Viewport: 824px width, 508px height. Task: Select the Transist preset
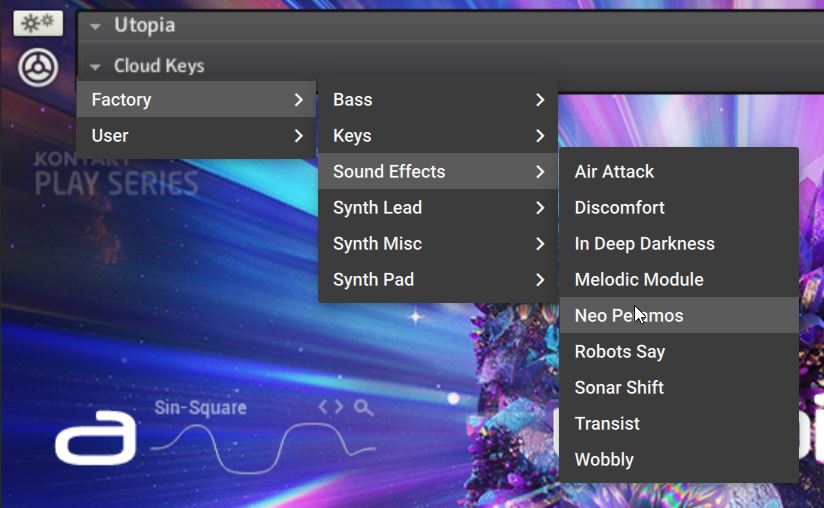tap(679, 423)
